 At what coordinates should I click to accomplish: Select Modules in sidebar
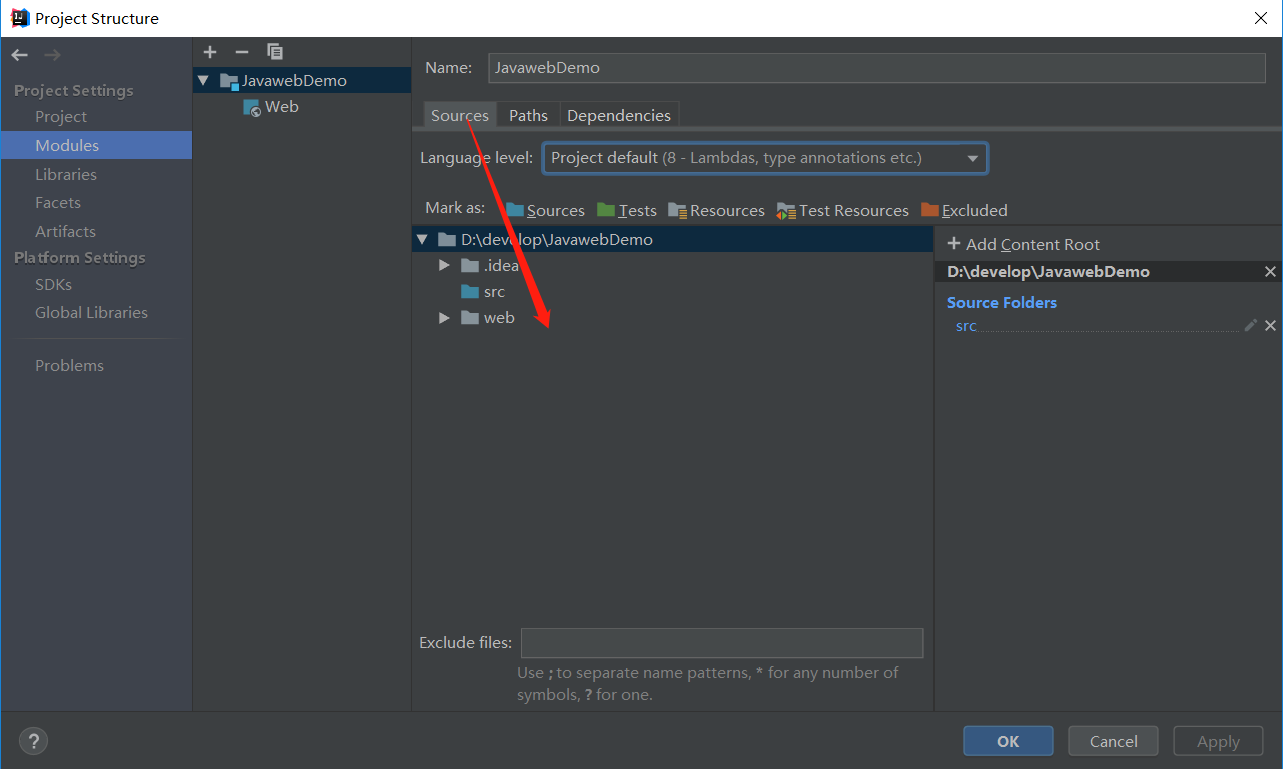(96, 145)
